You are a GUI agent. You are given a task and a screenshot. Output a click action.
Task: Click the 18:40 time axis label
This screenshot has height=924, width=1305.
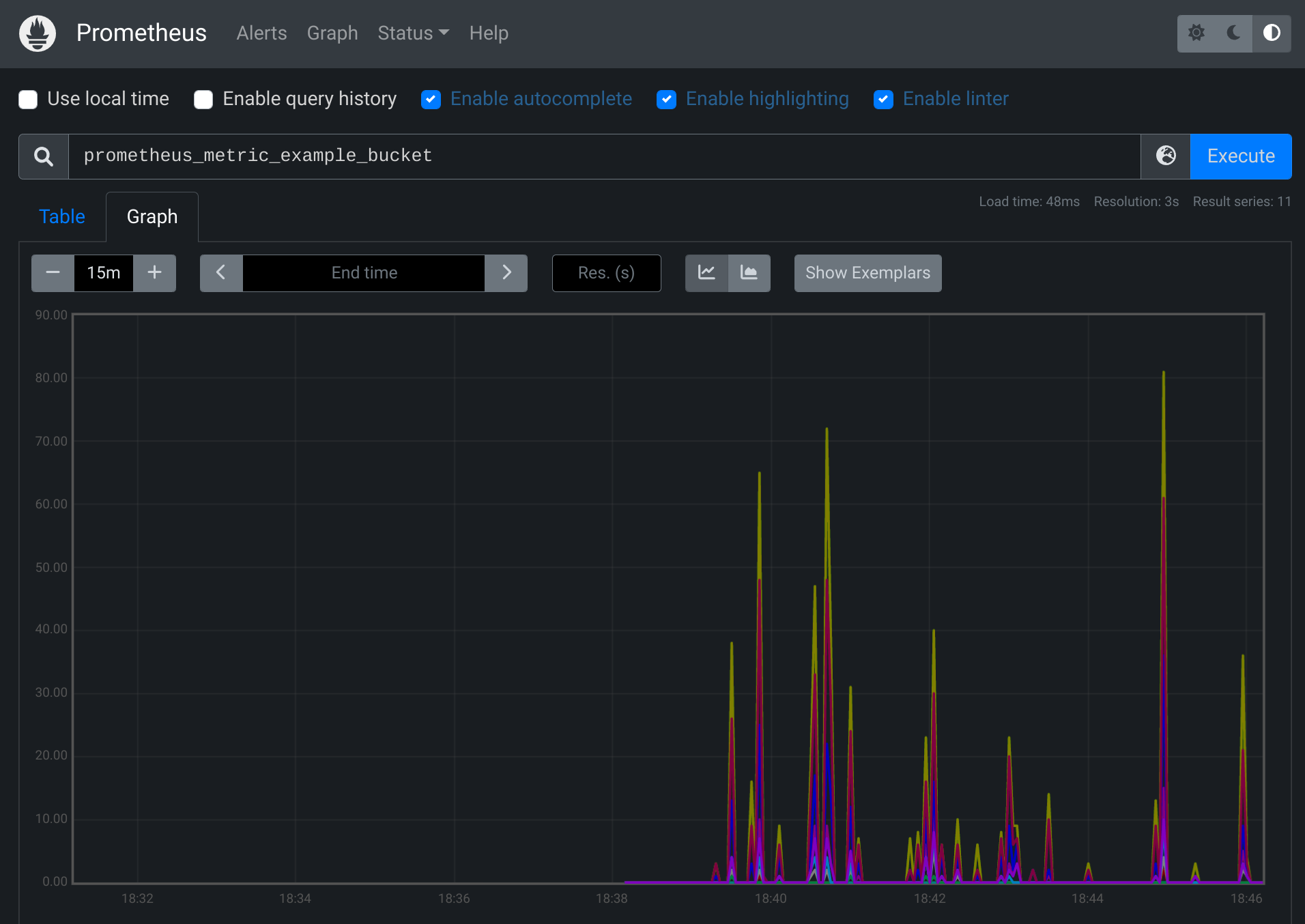click(x=771, y=899)
